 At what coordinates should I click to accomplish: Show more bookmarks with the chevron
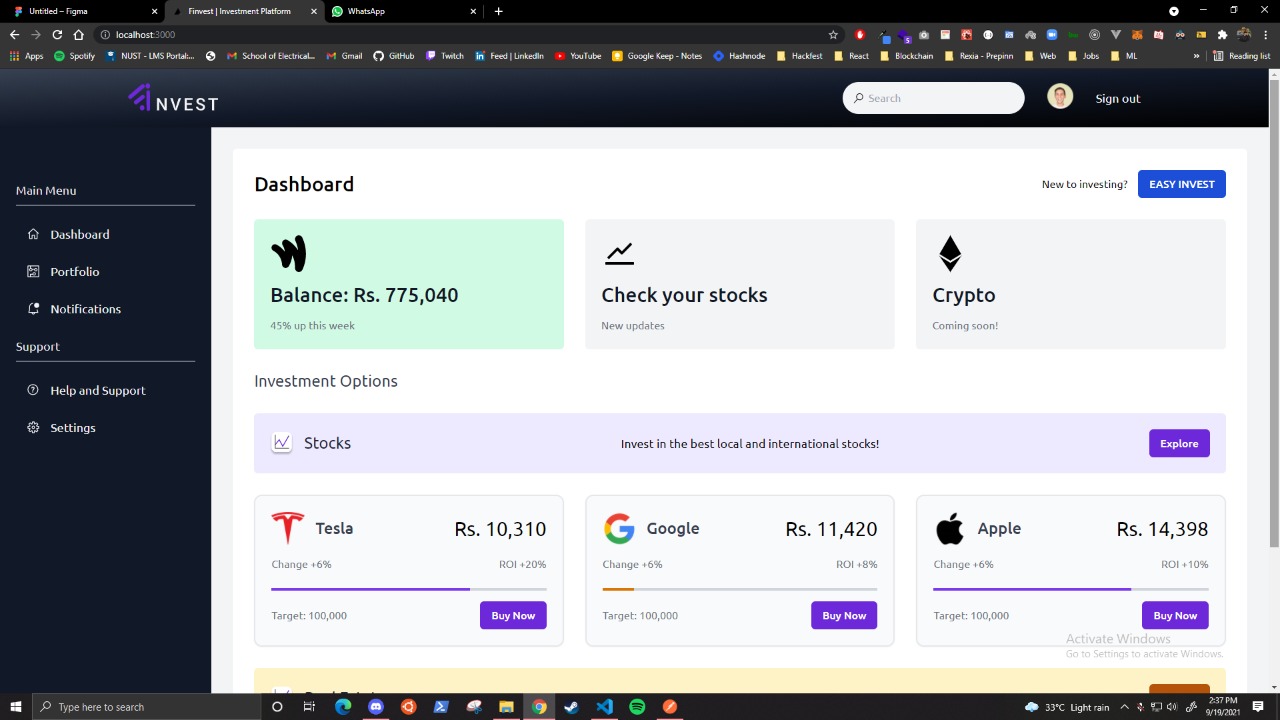(x=1196, y=56)
